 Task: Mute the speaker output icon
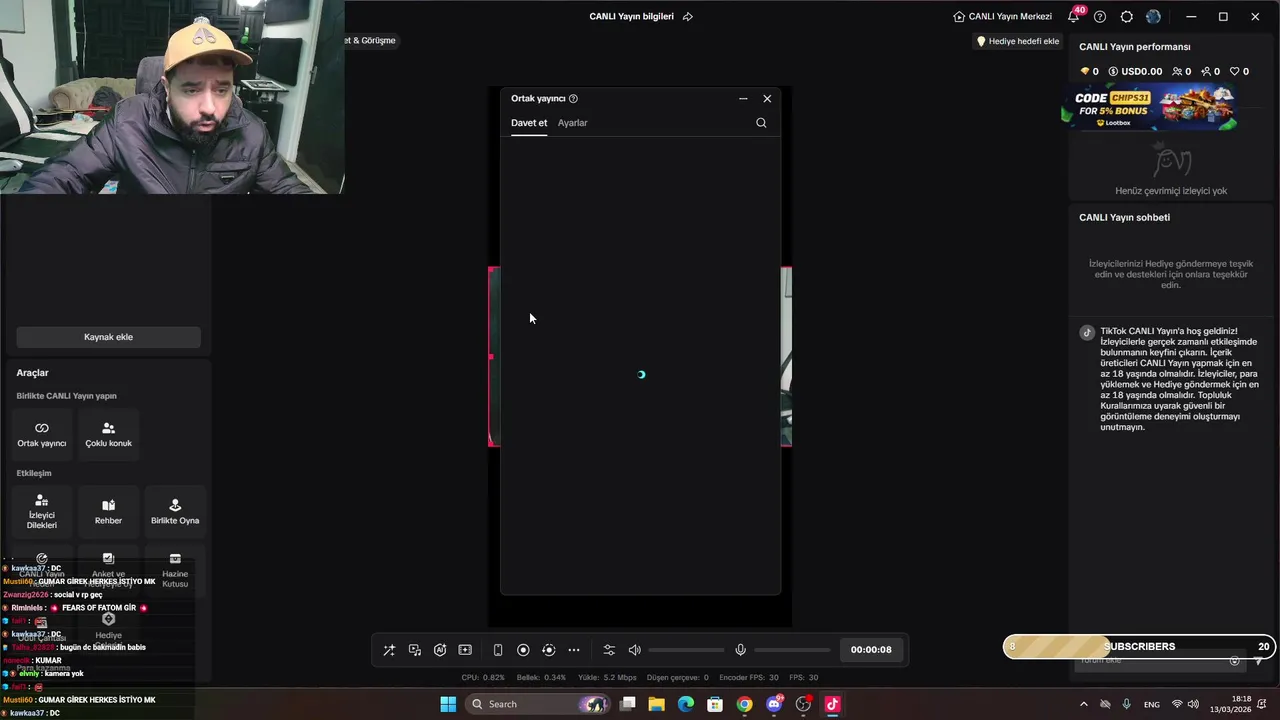click(634, 650)
